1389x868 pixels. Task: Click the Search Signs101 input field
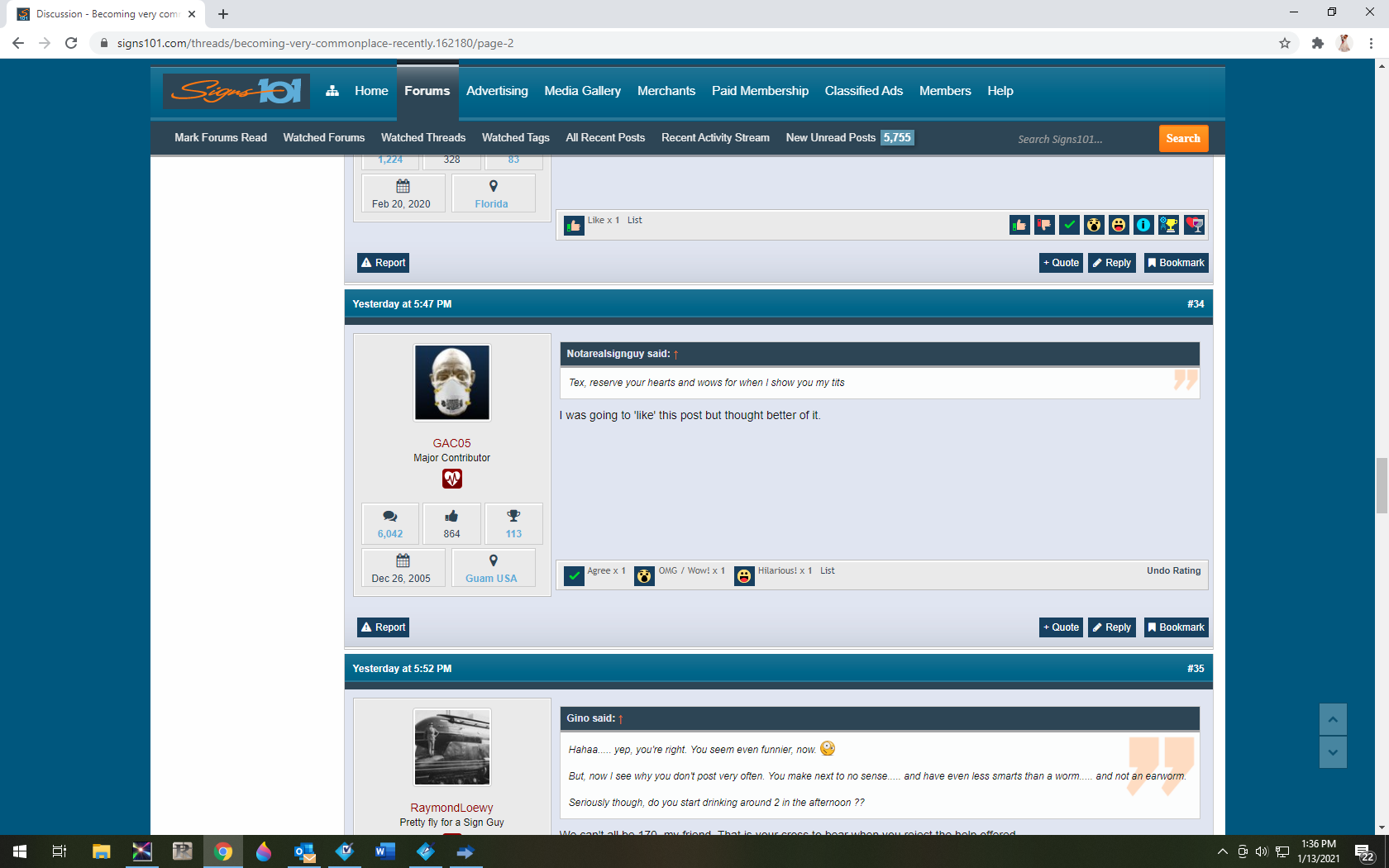pyautogui.click(x=1083, y=139)
